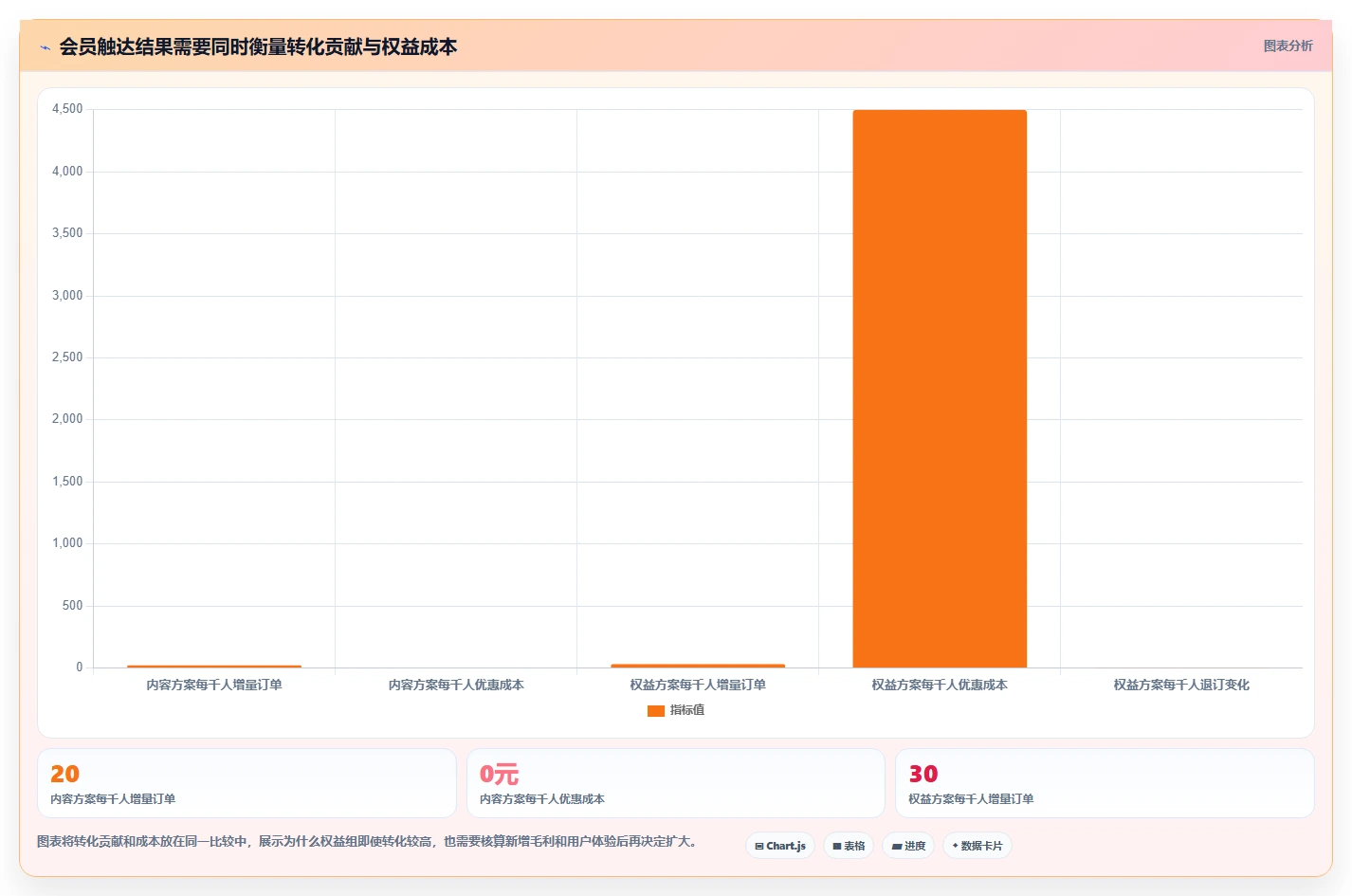The width and height of the screenshot is (1352, 896).
Task: Click the lightning icon beside the title
Action: (45, 47)
